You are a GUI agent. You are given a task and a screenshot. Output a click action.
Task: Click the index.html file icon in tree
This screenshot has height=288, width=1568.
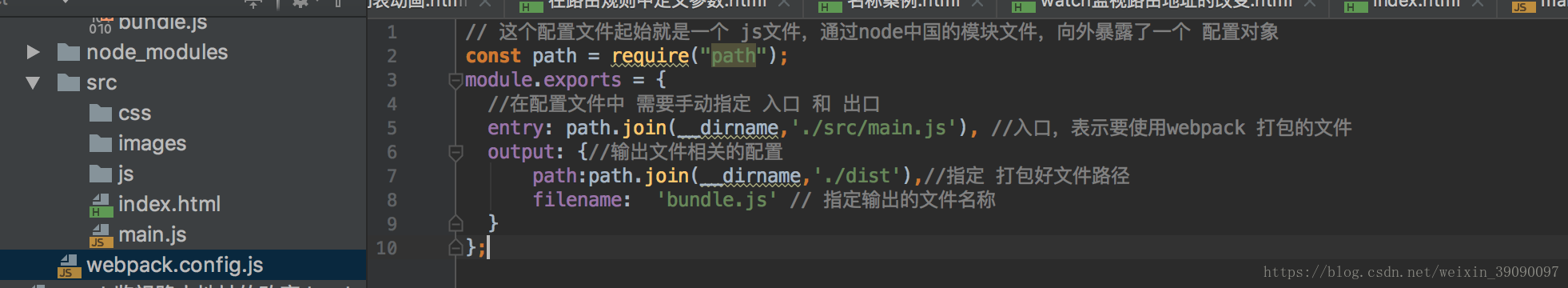point(101,205)
